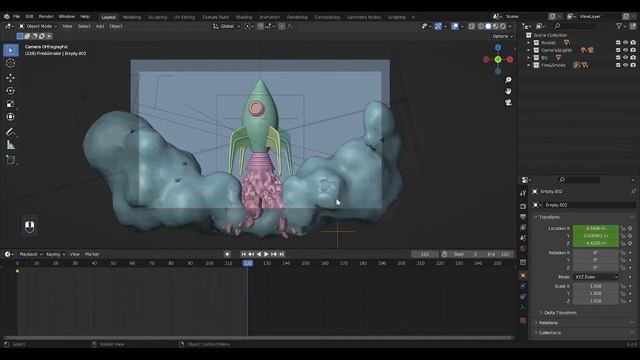Select the Measure tool

coord(11,145)
